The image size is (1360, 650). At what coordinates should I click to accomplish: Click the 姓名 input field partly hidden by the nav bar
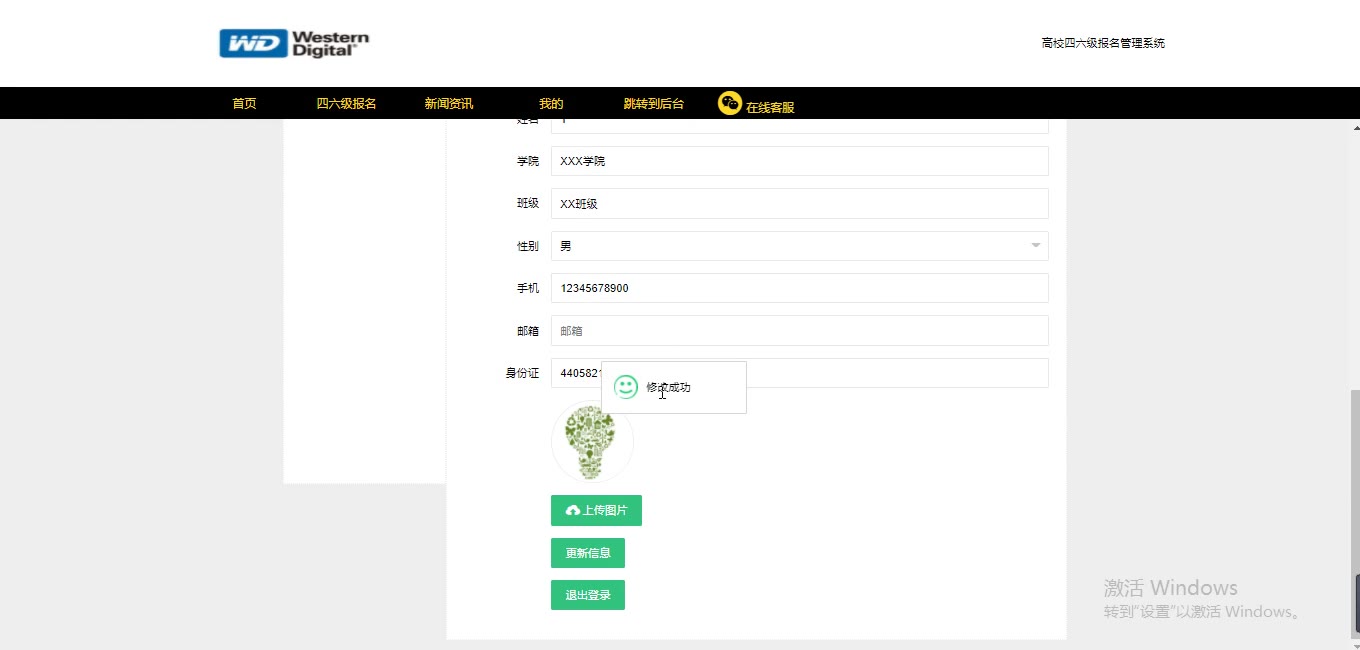[x=799, y=126]
